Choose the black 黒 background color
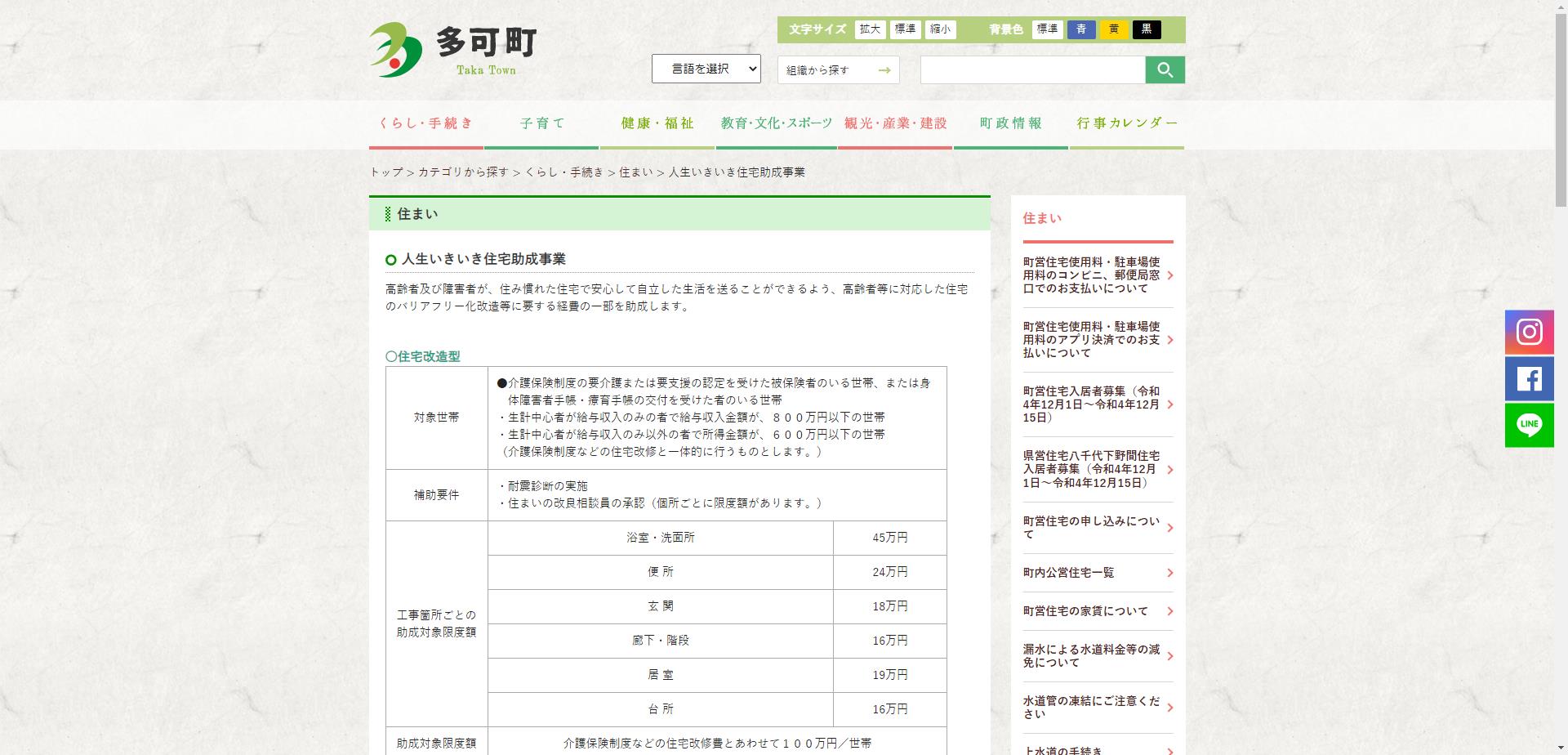 point(1147,29)
